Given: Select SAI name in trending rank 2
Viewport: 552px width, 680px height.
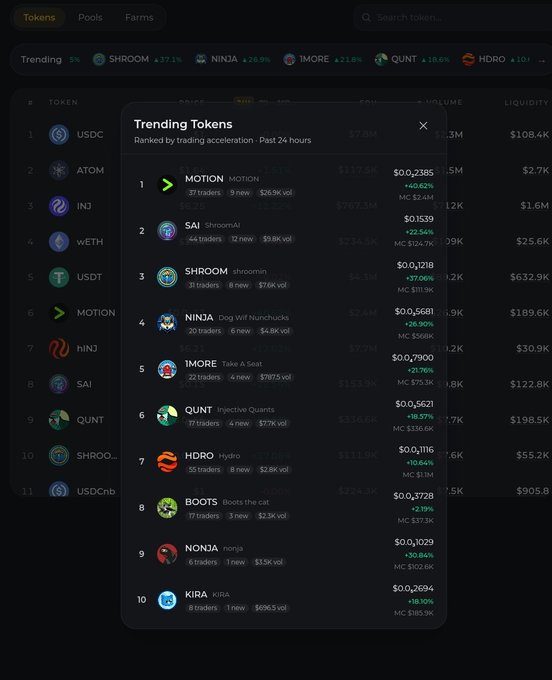Looking at the screenshot, I should click(193, 225).
